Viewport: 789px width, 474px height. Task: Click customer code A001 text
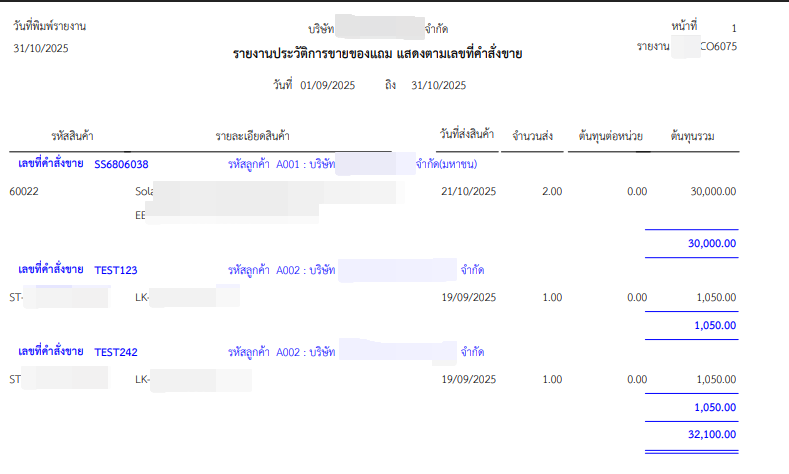click(x=287, y=164)
